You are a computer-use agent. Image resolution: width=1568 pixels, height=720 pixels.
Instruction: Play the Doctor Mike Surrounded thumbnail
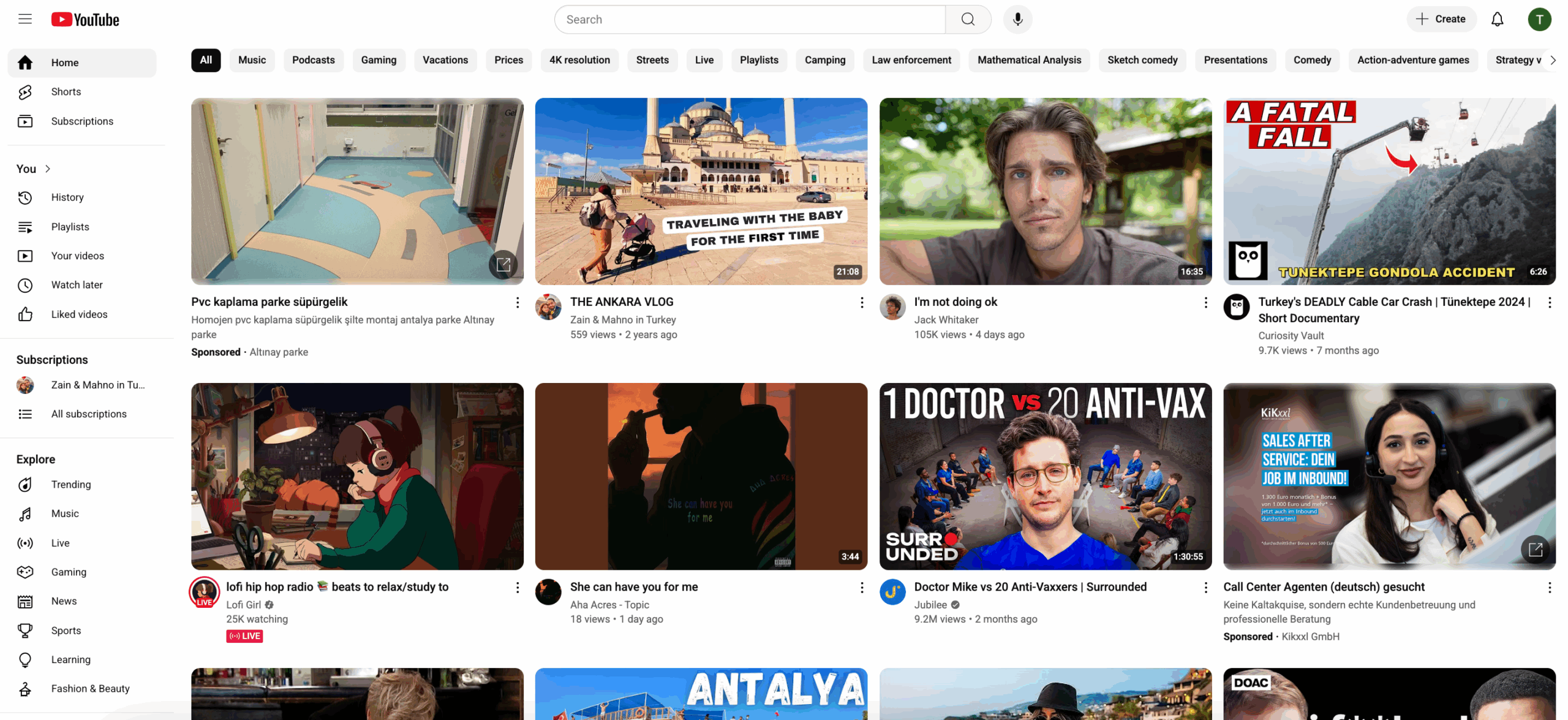[1045, 476]
